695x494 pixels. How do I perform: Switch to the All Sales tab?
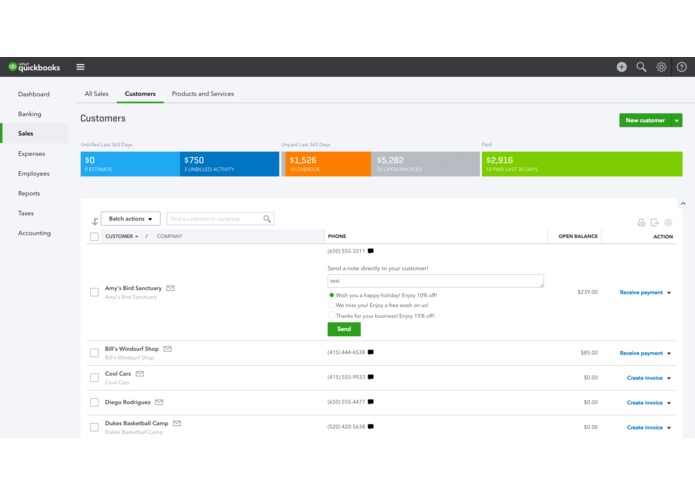click(97, 93)
